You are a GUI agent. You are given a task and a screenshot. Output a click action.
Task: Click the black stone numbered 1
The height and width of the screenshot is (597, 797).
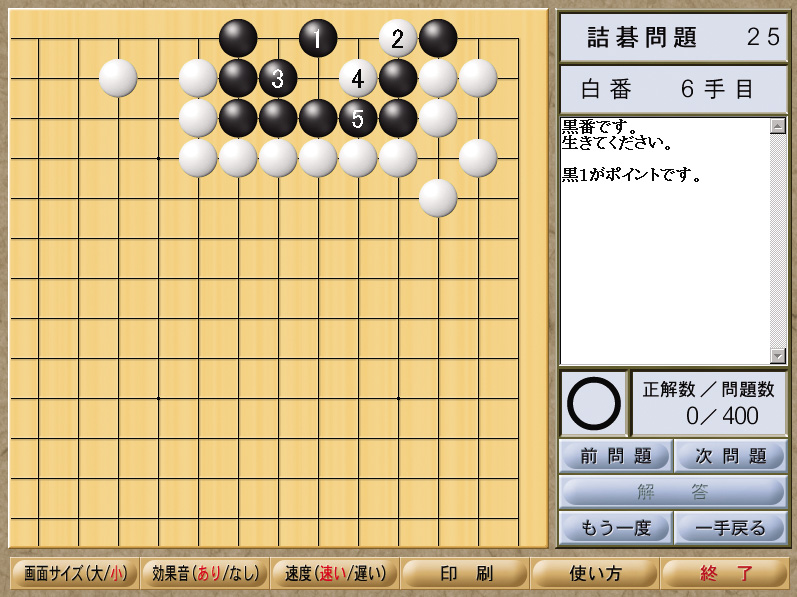318,38
